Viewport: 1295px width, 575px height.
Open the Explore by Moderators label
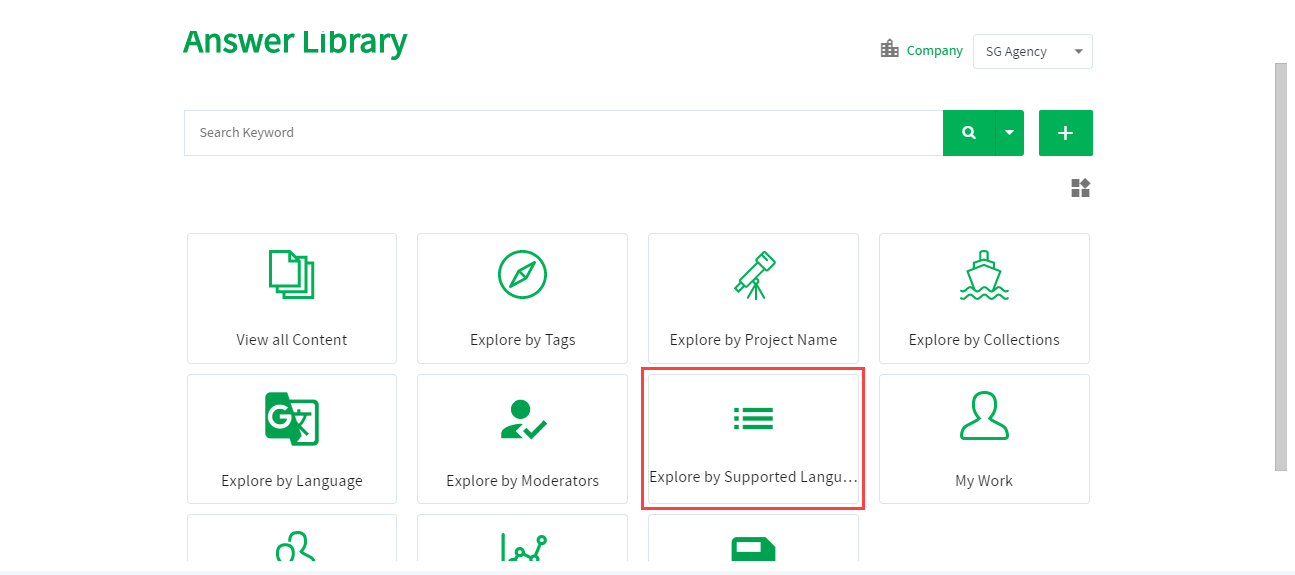click(523, 481)
